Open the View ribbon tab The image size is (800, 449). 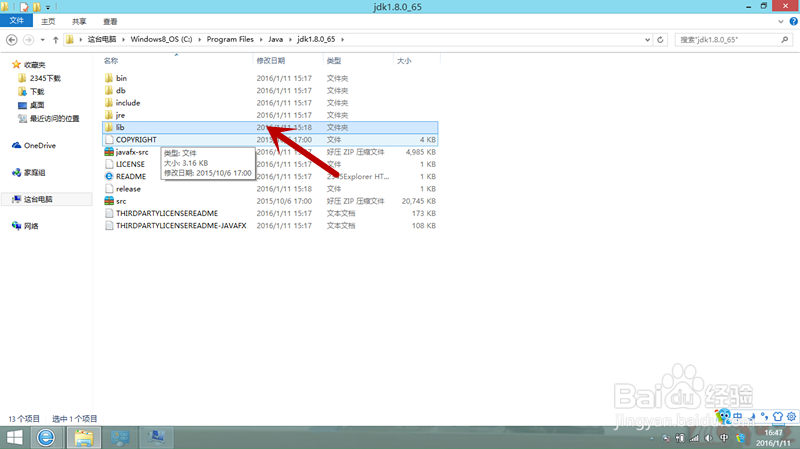(110, 21)
